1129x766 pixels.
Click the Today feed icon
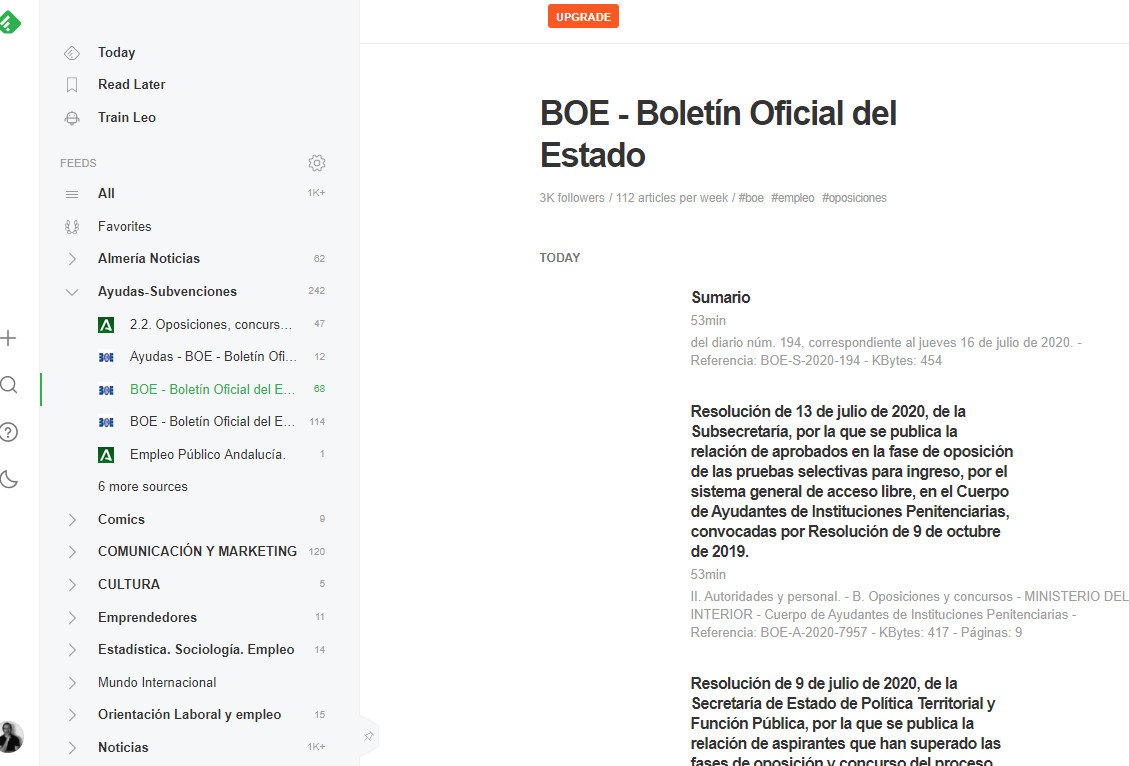(x=72, y=53)
